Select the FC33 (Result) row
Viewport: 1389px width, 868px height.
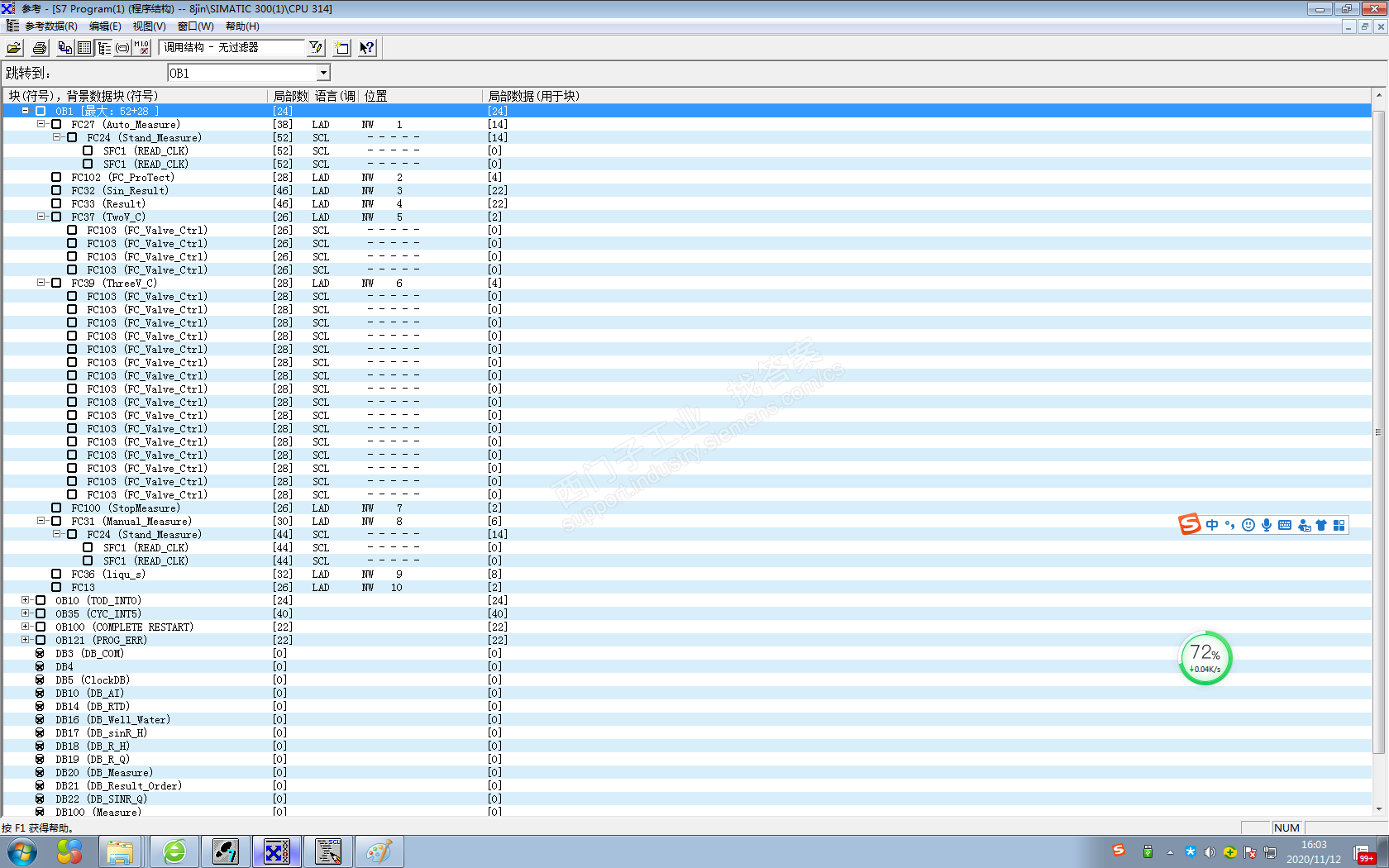click(688, 203)
